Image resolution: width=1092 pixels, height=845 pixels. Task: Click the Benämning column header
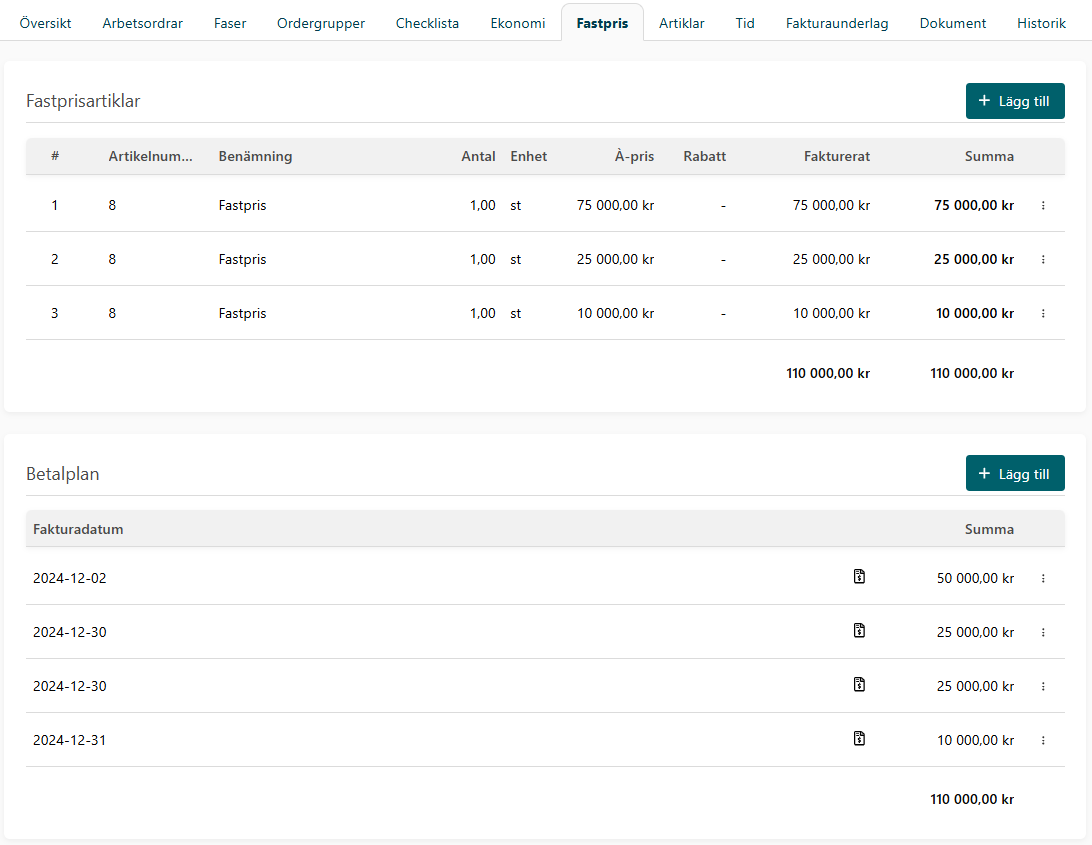255,156
